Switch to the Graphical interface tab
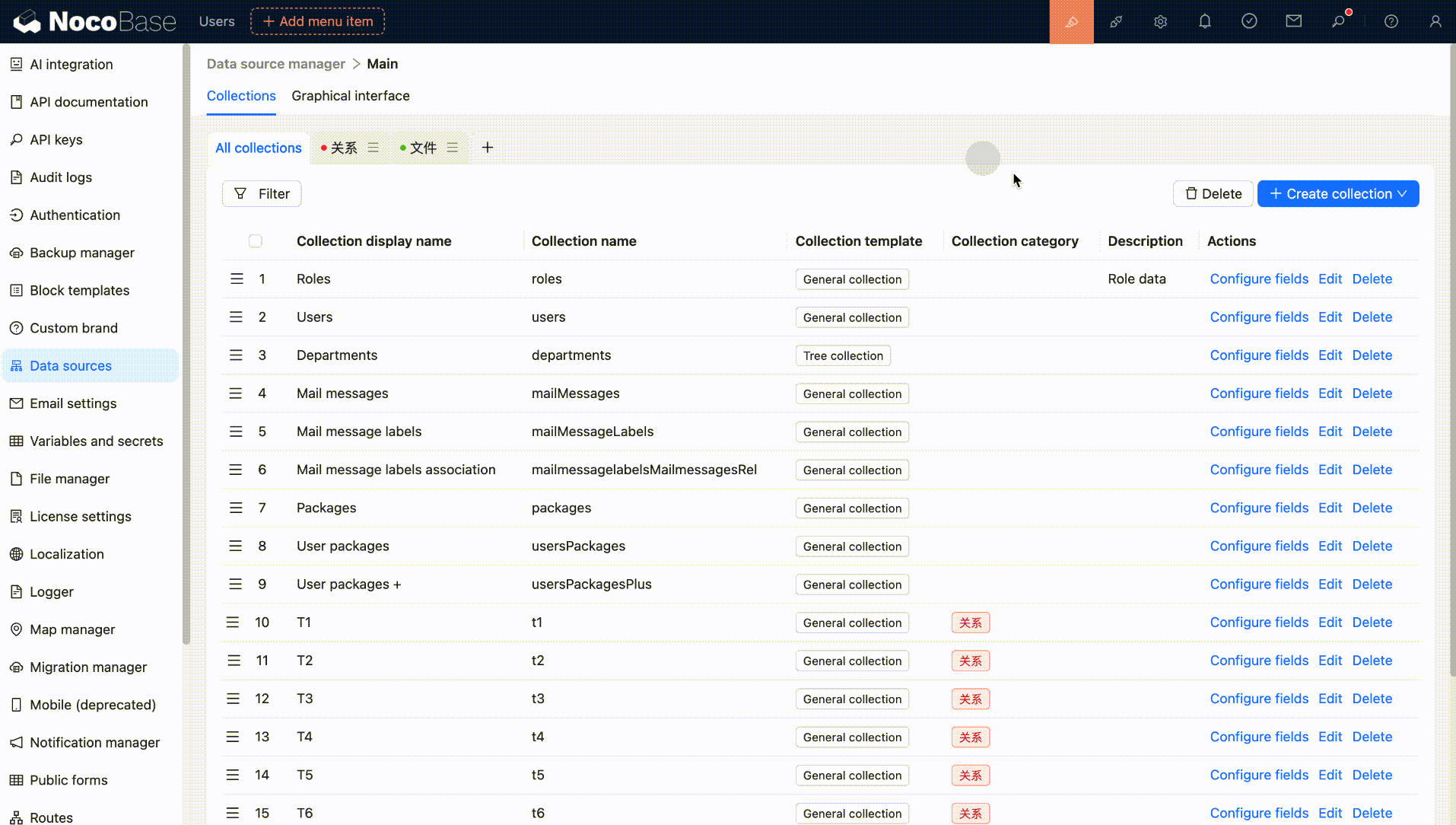The height and width of the screenshot is (825, 1456). tap(350, 96)
